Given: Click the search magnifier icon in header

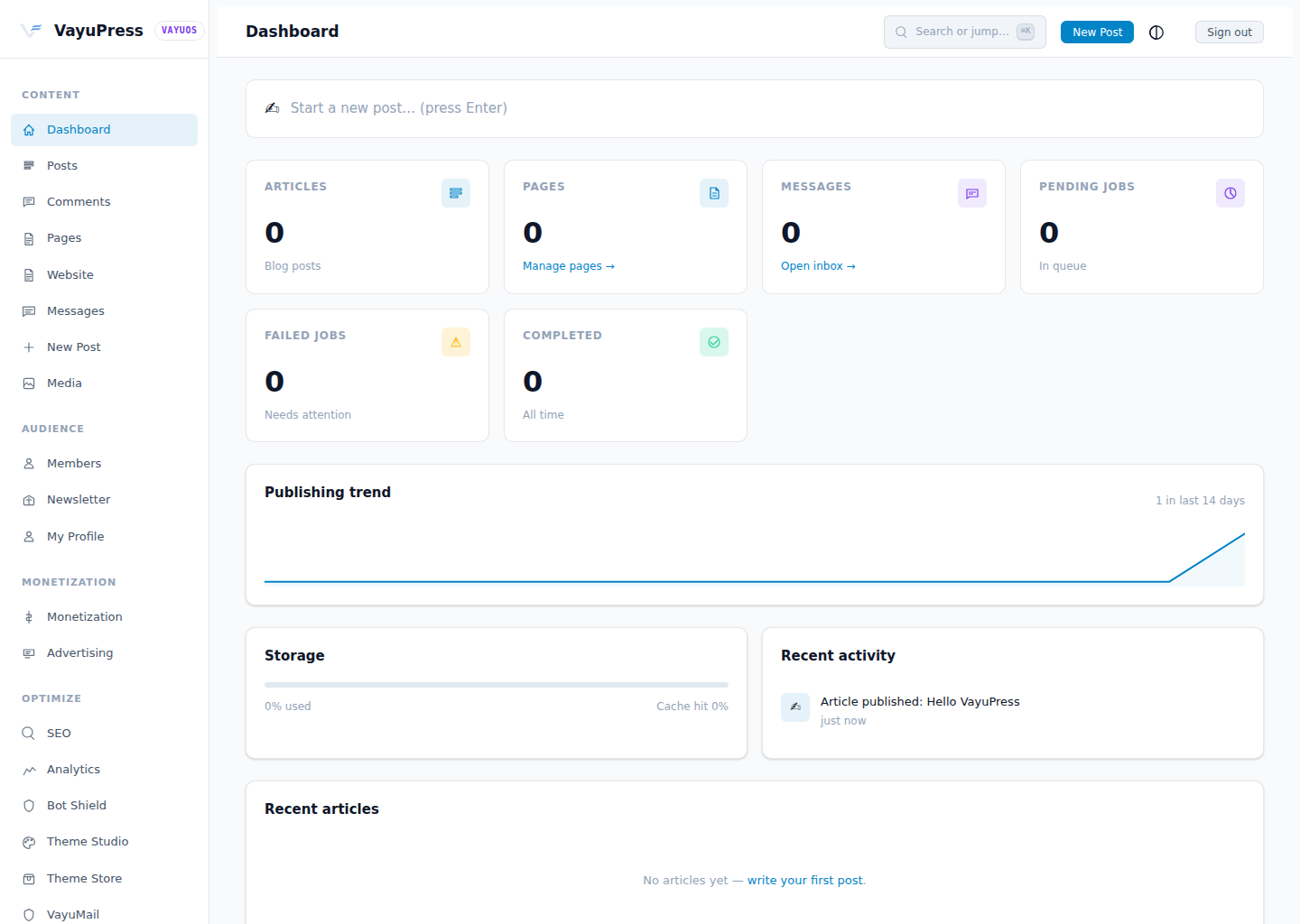Looking at the screenshot, I should click(x=901, y=32).
